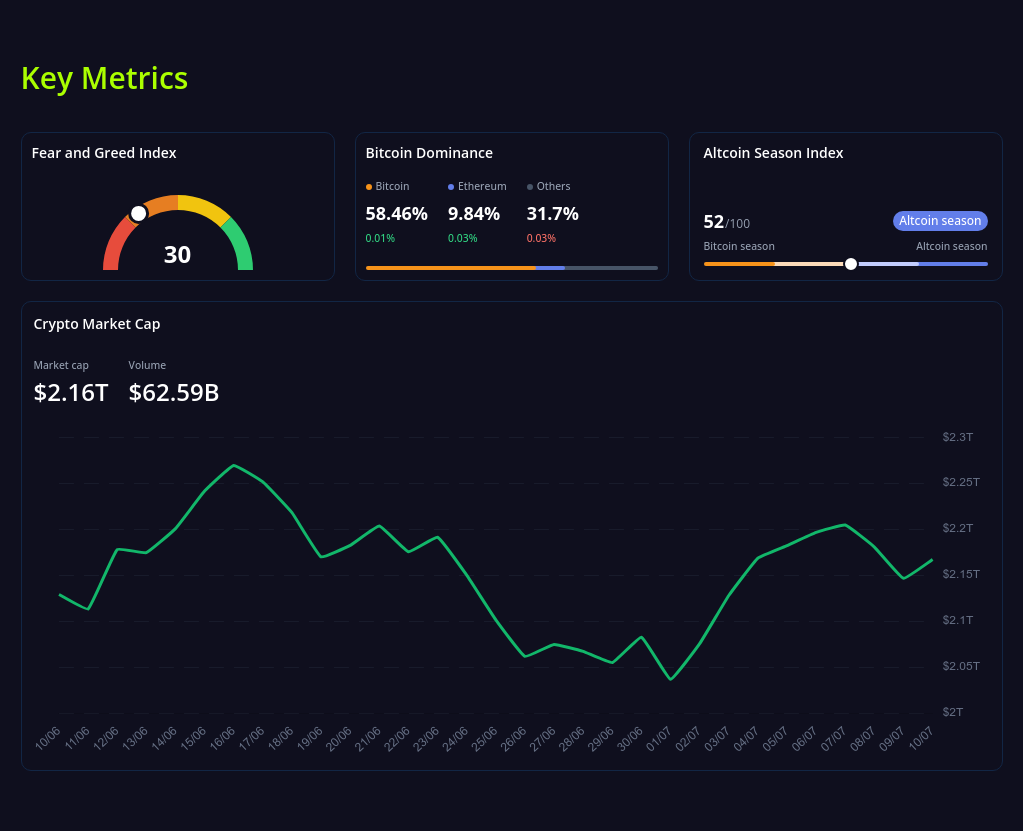Click the Crypto Market Cap title
The width and height of the screenshot is (1023, 831).
[97, 324]
